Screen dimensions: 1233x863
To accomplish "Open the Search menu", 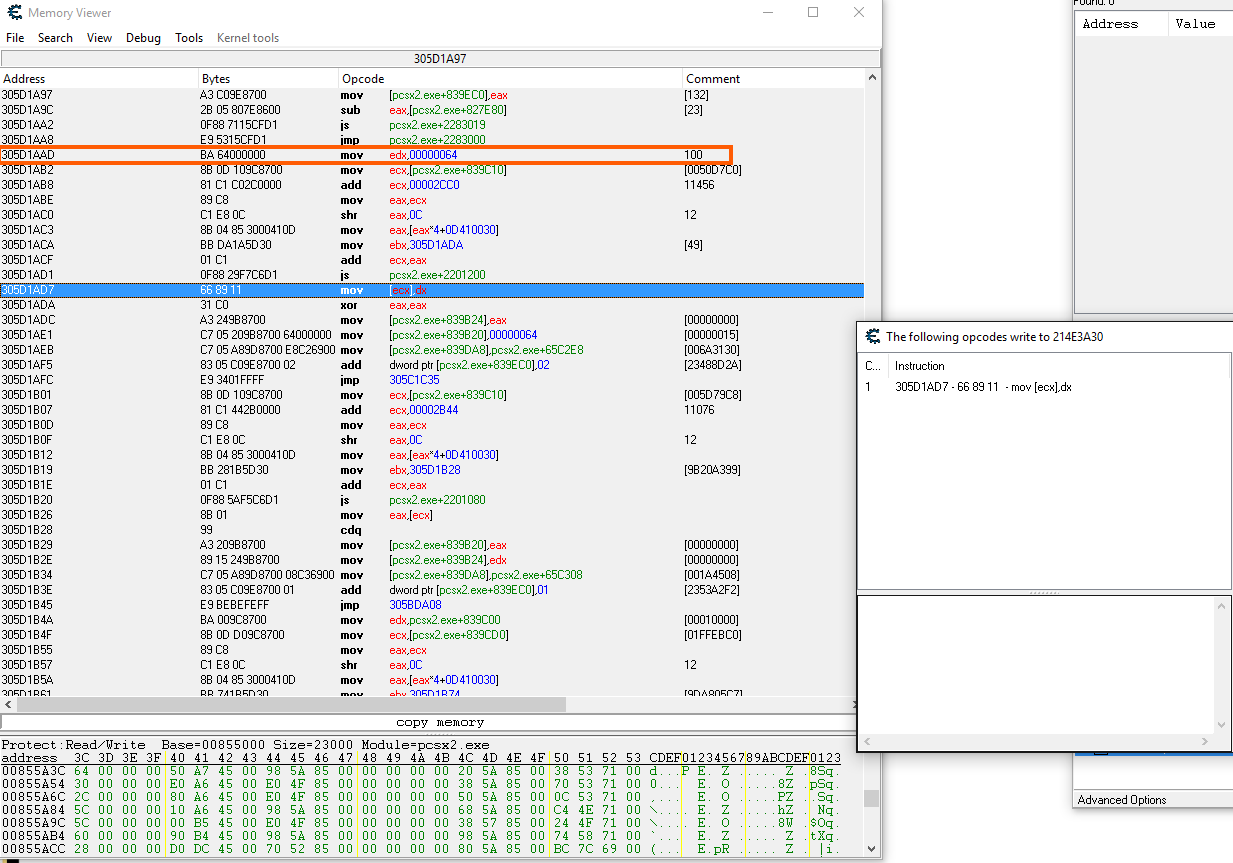I will point(55,38).
